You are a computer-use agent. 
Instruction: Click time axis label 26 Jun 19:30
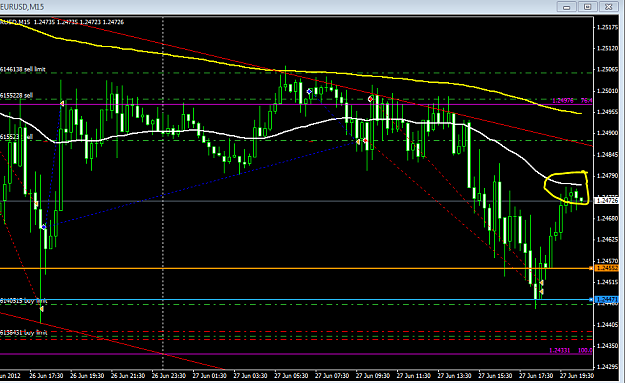coord(87,376)
